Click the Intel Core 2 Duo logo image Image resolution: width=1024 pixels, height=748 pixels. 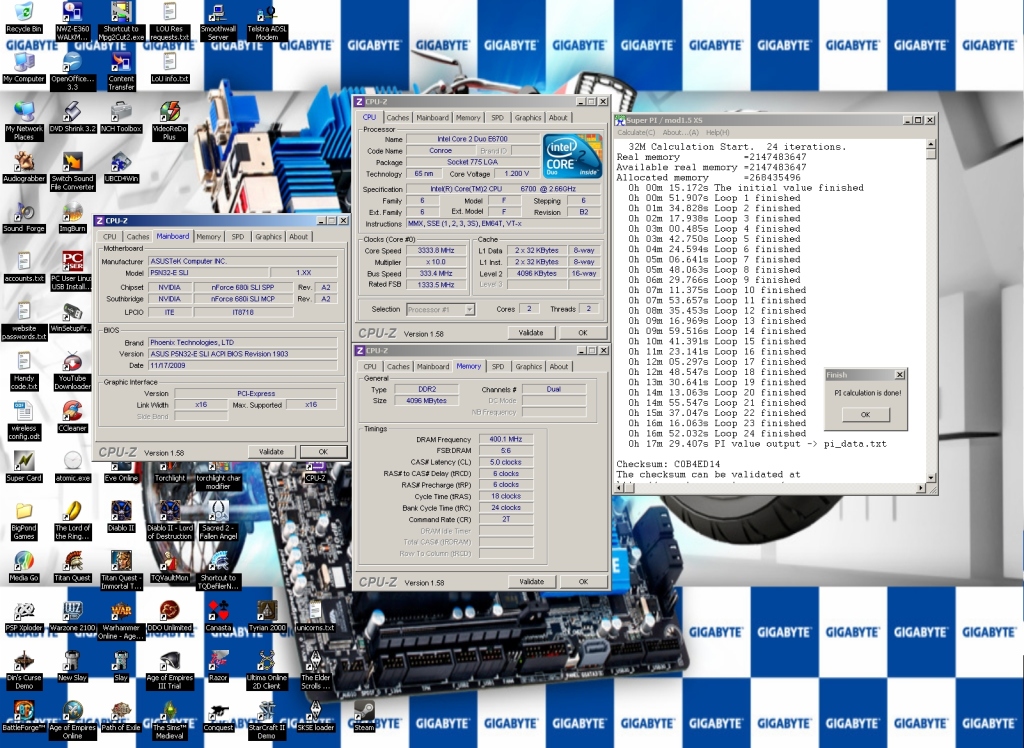pyautogui.click(x=573, y=157)
